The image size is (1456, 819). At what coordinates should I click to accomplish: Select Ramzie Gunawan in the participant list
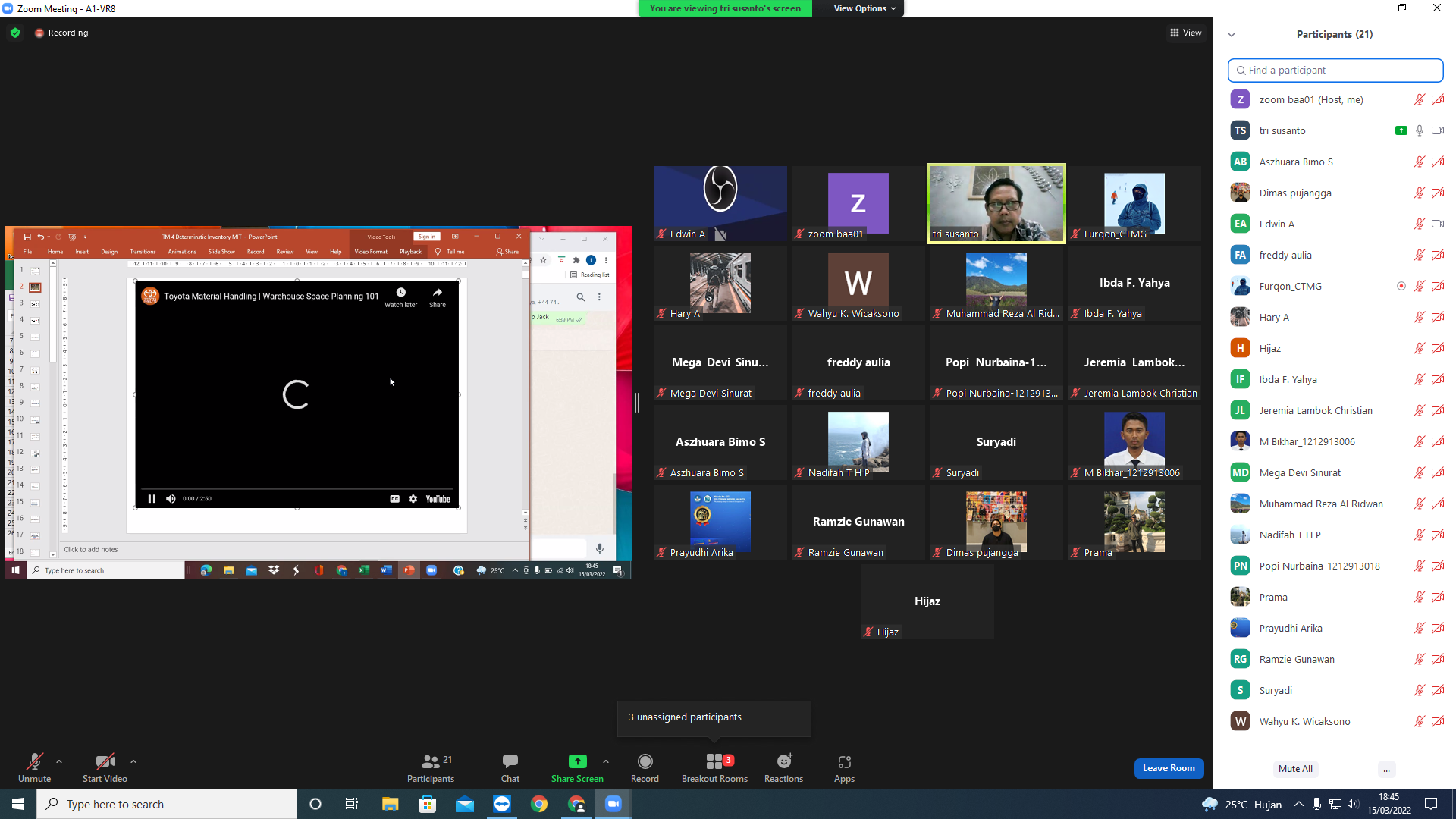[x=1336, y=659]
